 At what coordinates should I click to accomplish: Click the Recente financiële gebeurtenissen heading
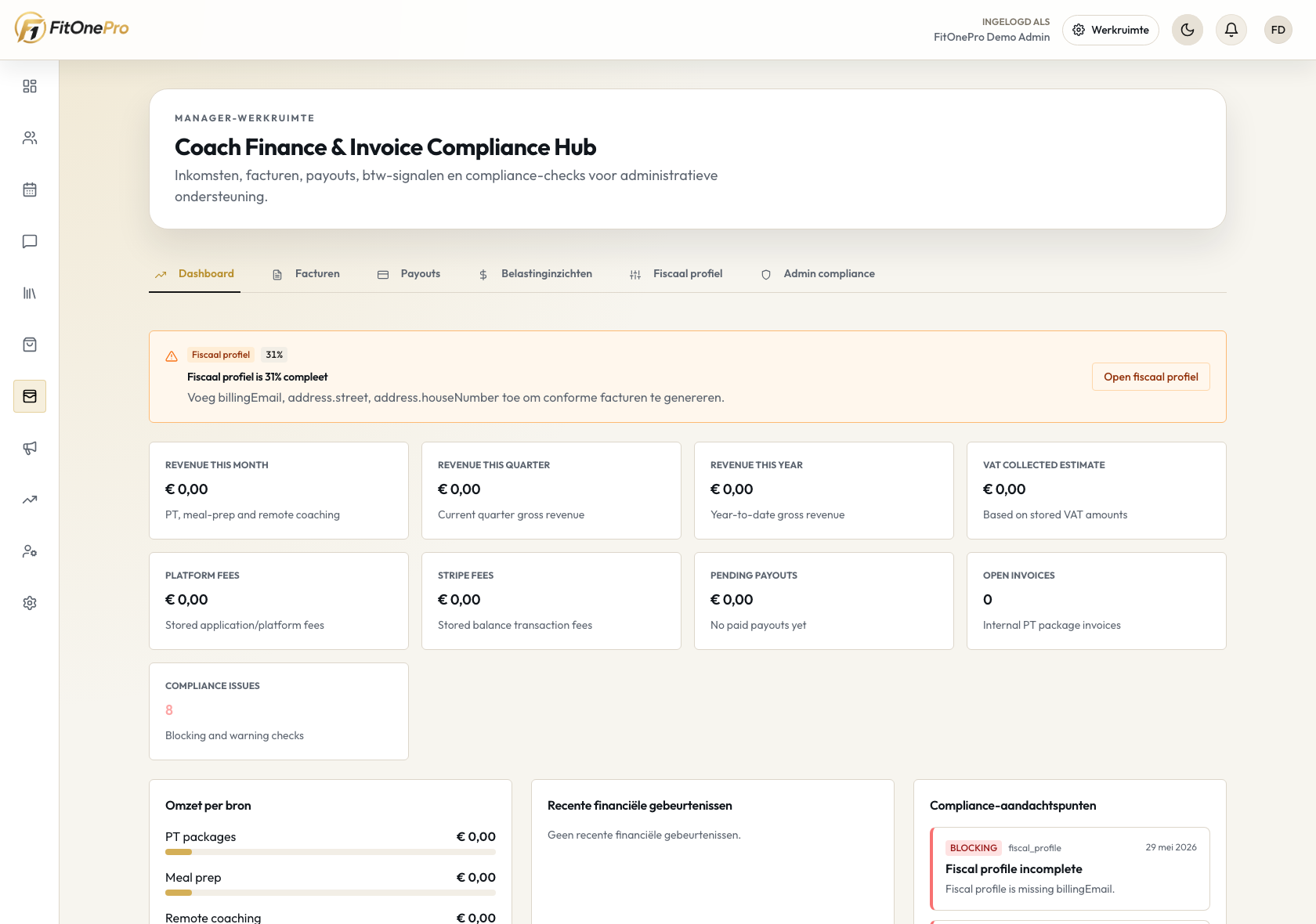tap(640, 806)
